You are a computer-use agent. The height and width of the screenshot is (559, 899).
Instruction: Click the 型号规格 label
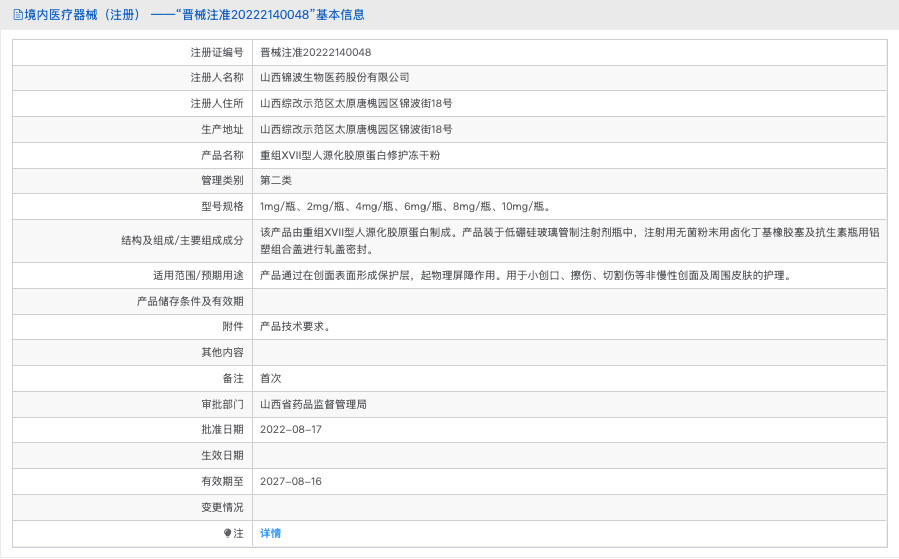tap(222, 206)
